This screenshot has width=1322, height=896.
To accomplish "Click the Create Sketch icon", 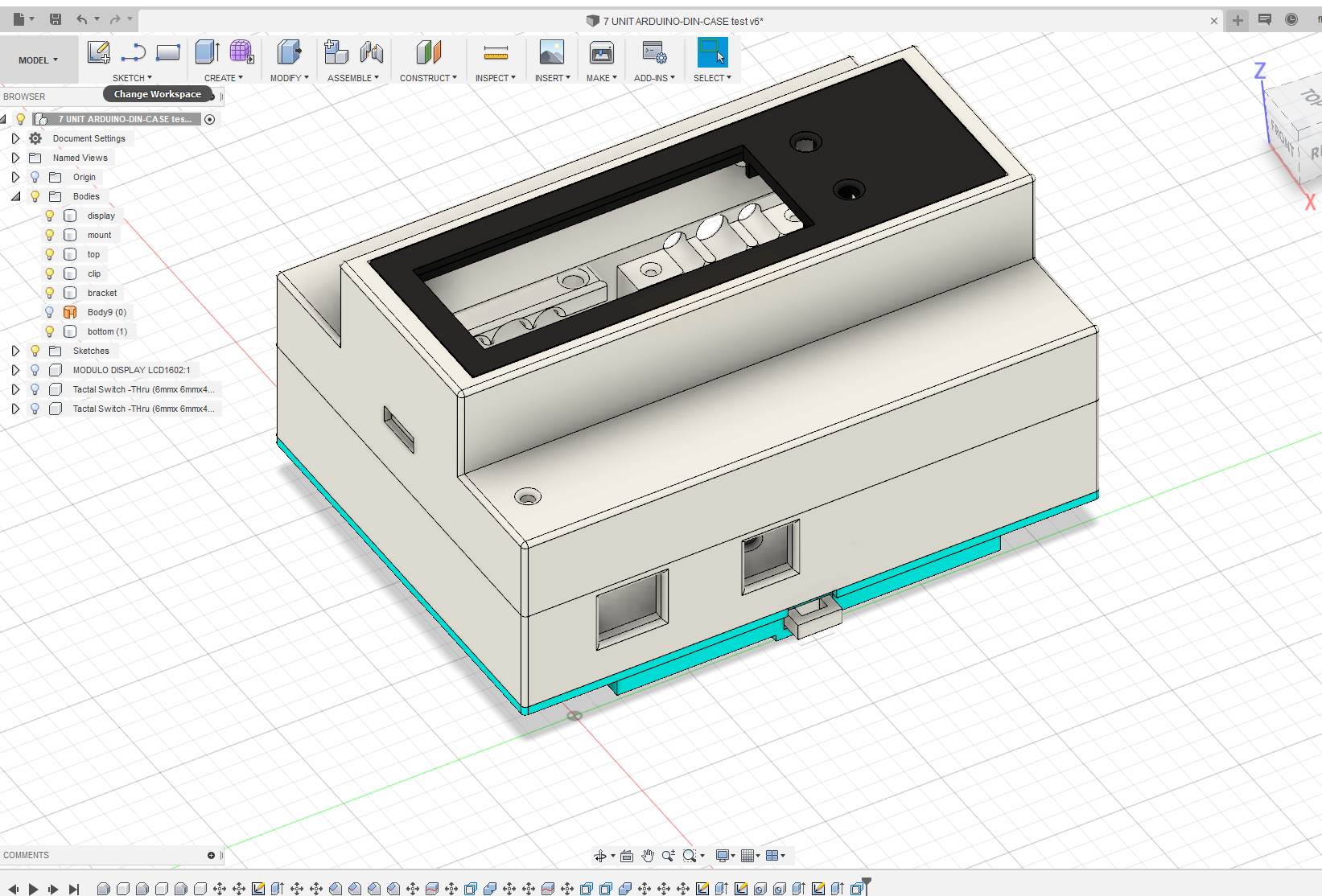I will [98, 52].
